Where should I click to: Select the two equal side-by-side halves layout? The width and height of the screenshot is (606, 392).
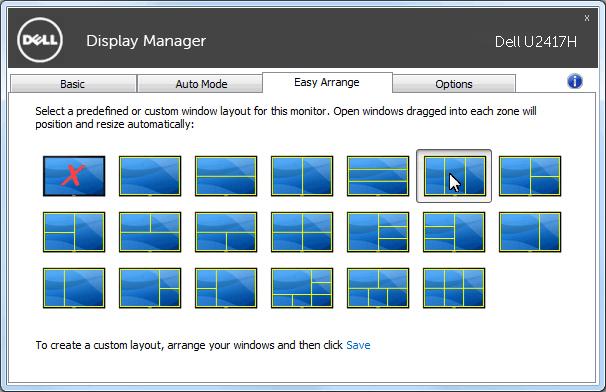coord(302,176)
